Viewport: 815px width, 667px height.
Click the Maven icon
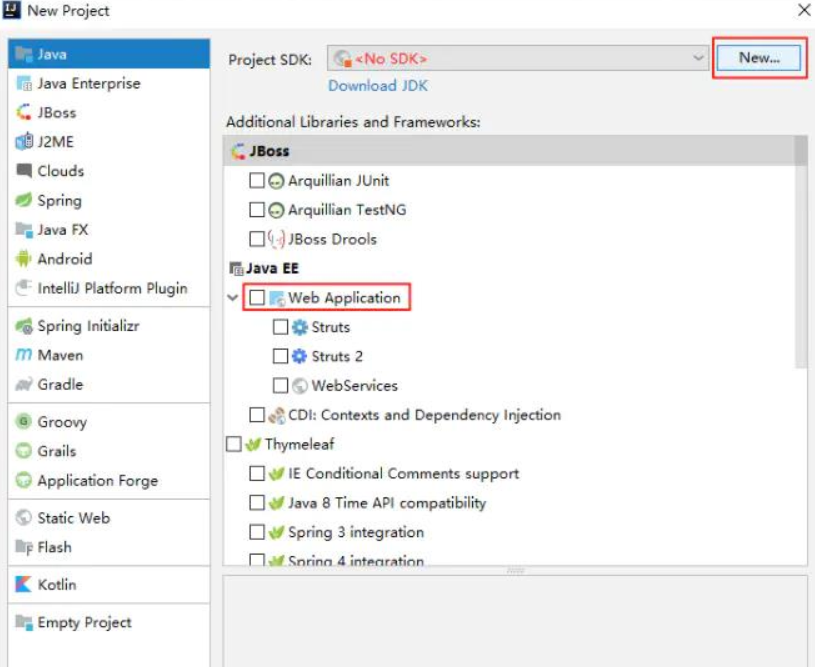pos(24,355)
